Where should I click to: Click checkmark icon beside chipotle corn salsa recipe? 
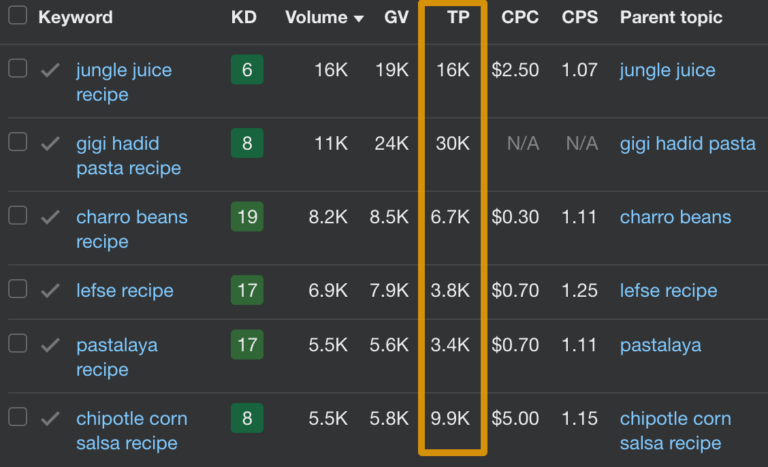50,418
